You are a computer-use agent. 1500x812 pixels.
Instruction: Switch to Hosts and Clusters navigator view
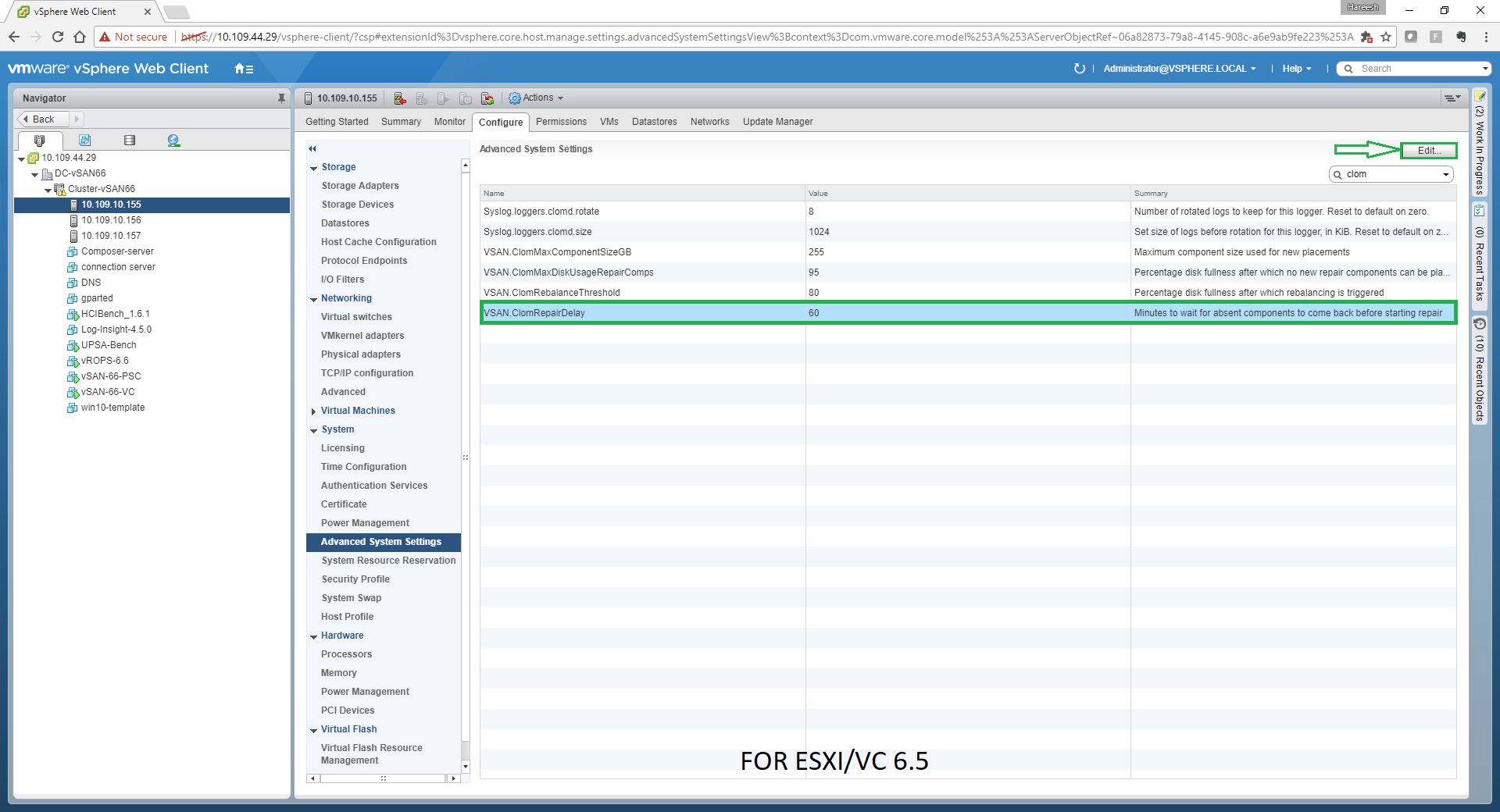click(x=39, y=141)
